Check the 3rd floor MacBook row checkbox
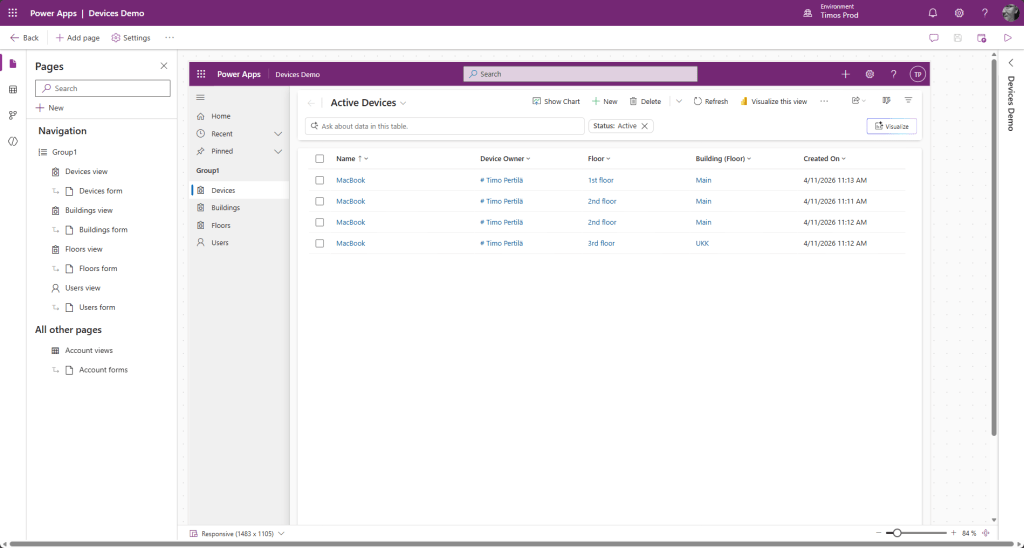 coord(319,243)
